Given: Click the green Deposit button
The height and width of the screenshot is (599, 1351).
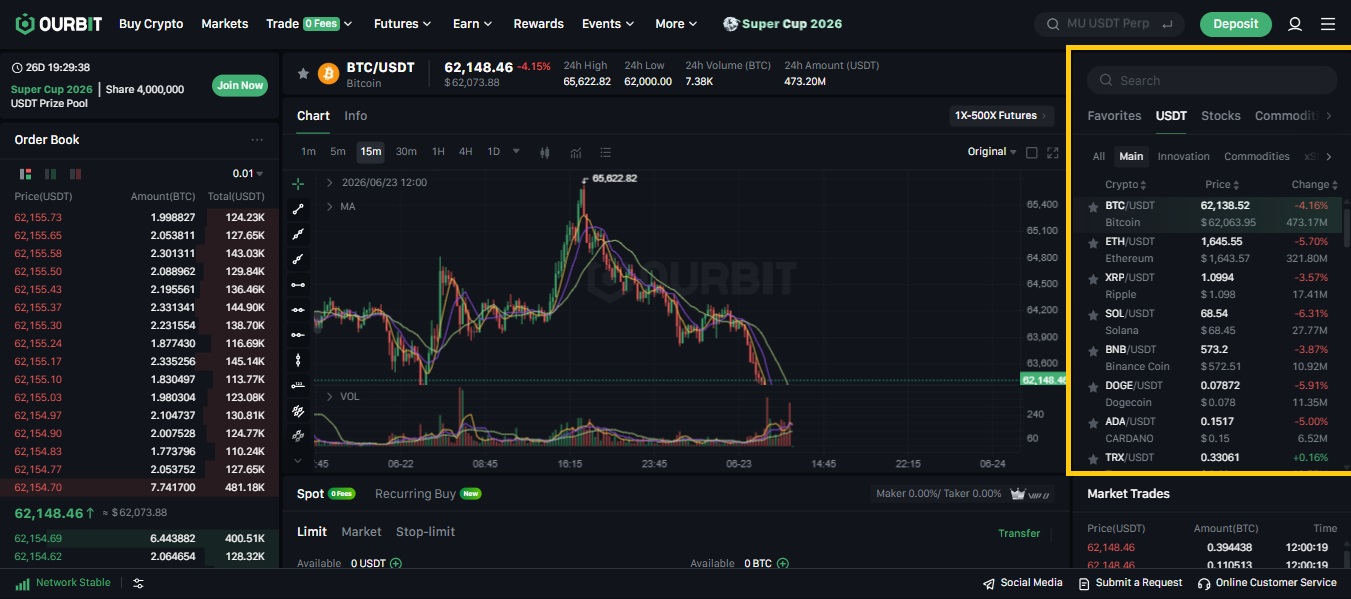Looking at the screenshot, I should (x=1235, y=24).
